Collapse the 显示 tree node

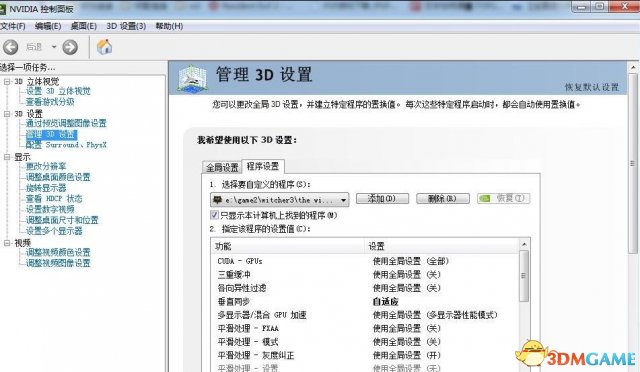[x=7, y=157]
